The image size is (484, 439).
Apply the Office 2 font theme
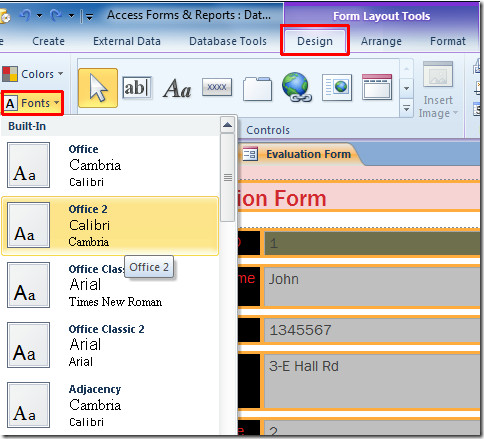pyautogui.click(x=110, y=226)
